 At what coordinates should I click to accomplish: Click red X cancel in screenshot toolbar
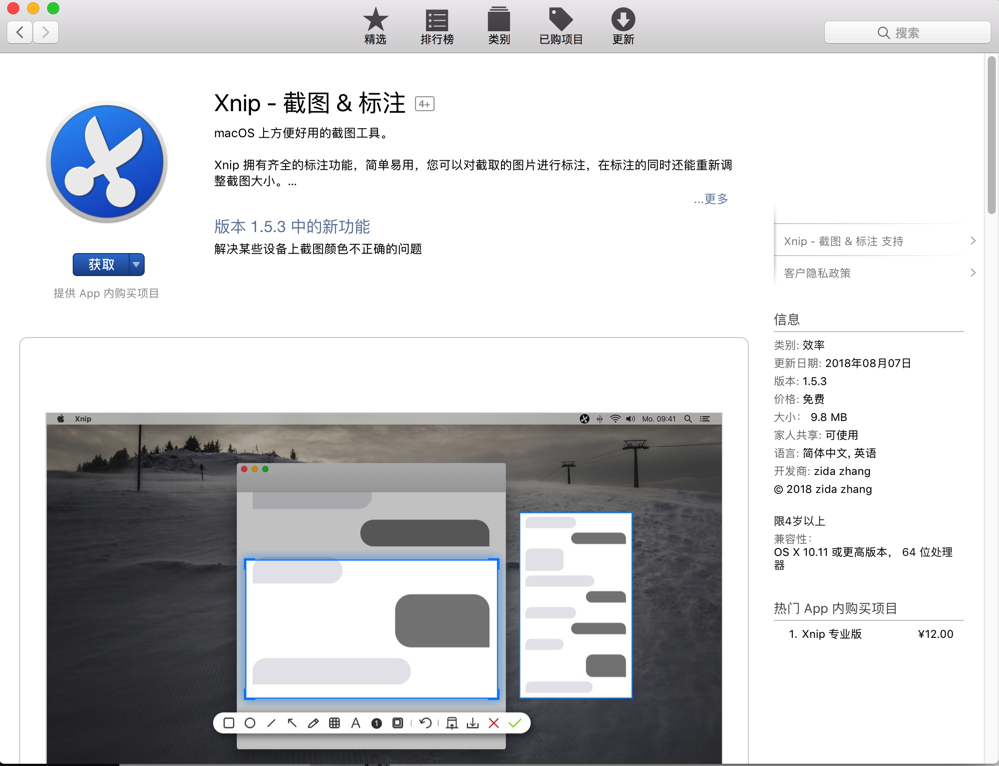point(494,723)
